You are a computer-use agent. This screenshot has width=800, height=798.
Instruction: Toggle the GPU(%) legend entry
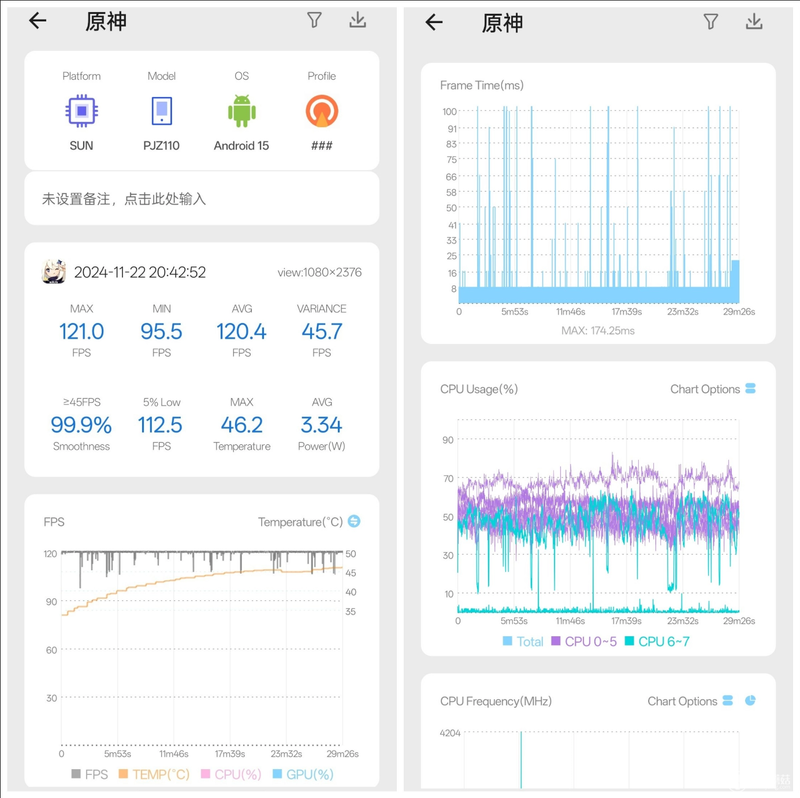(303, 775)
